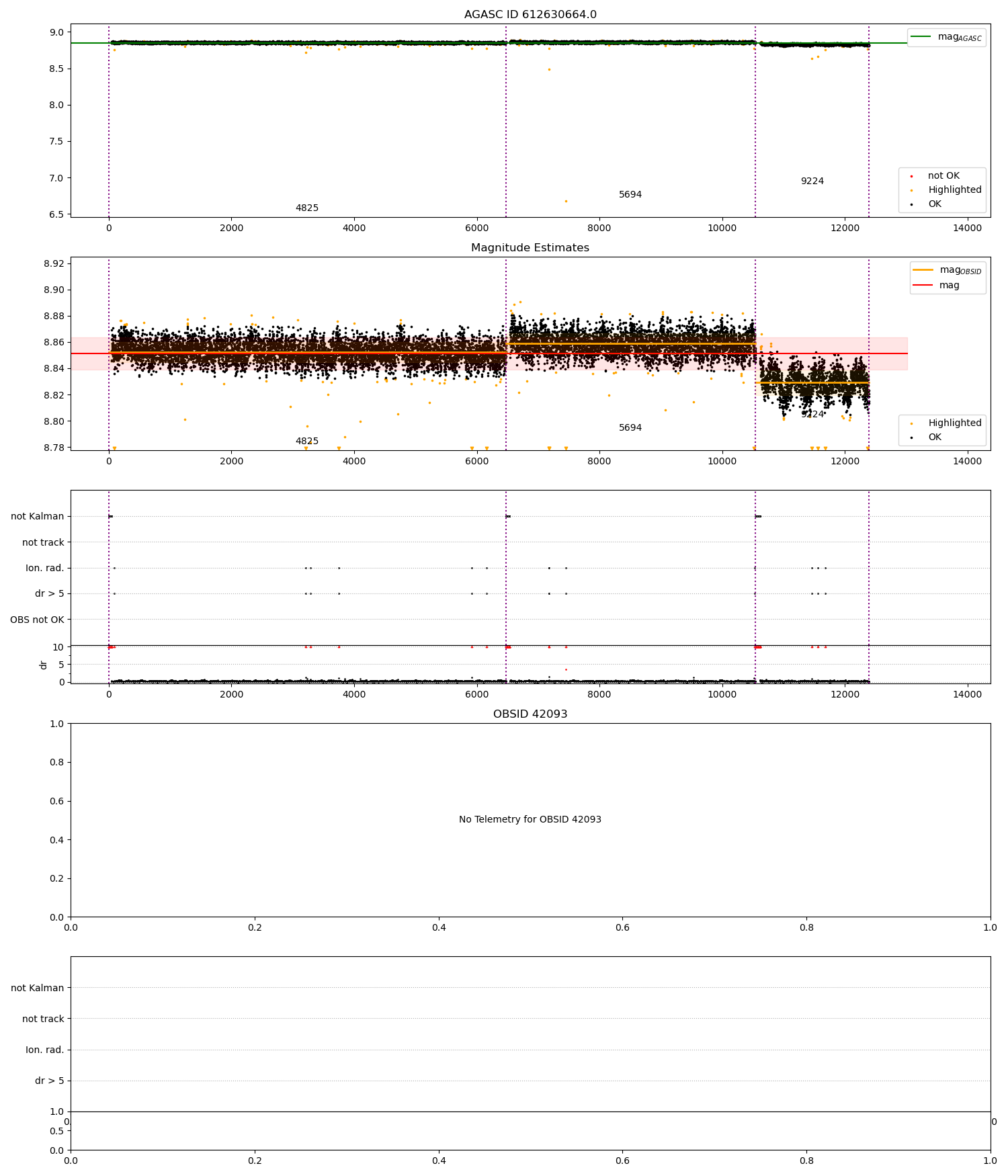1008x1176 pixels.
Task: Click 'dr > 5' label in empty plot below OBSID 42093
Action: pyautogui.click(x=50, y=1081)
